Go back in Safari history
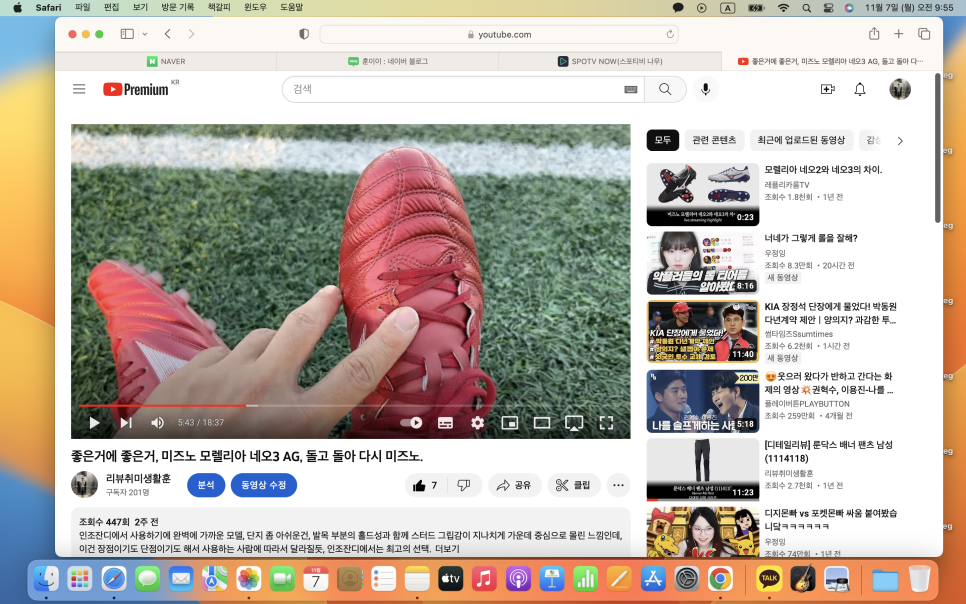The height and width of the screenshot is (604, 966). [x=168, y=34]
